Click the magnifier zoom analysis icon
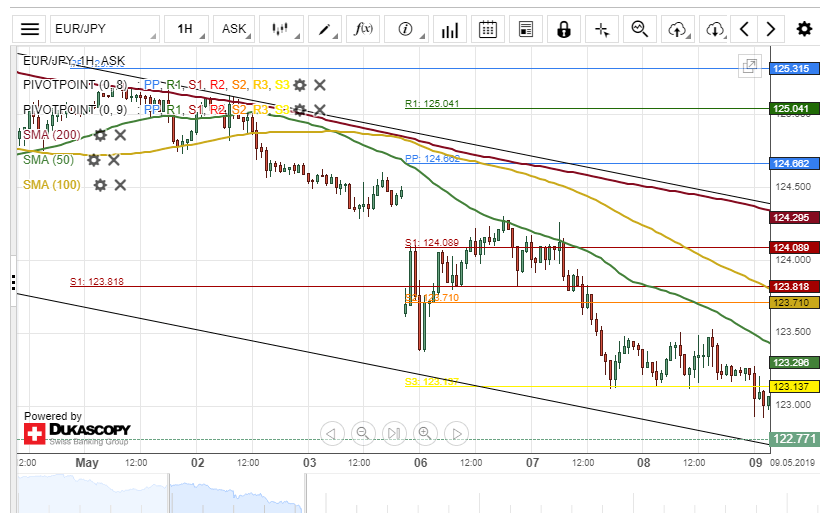 coord(640,29)
